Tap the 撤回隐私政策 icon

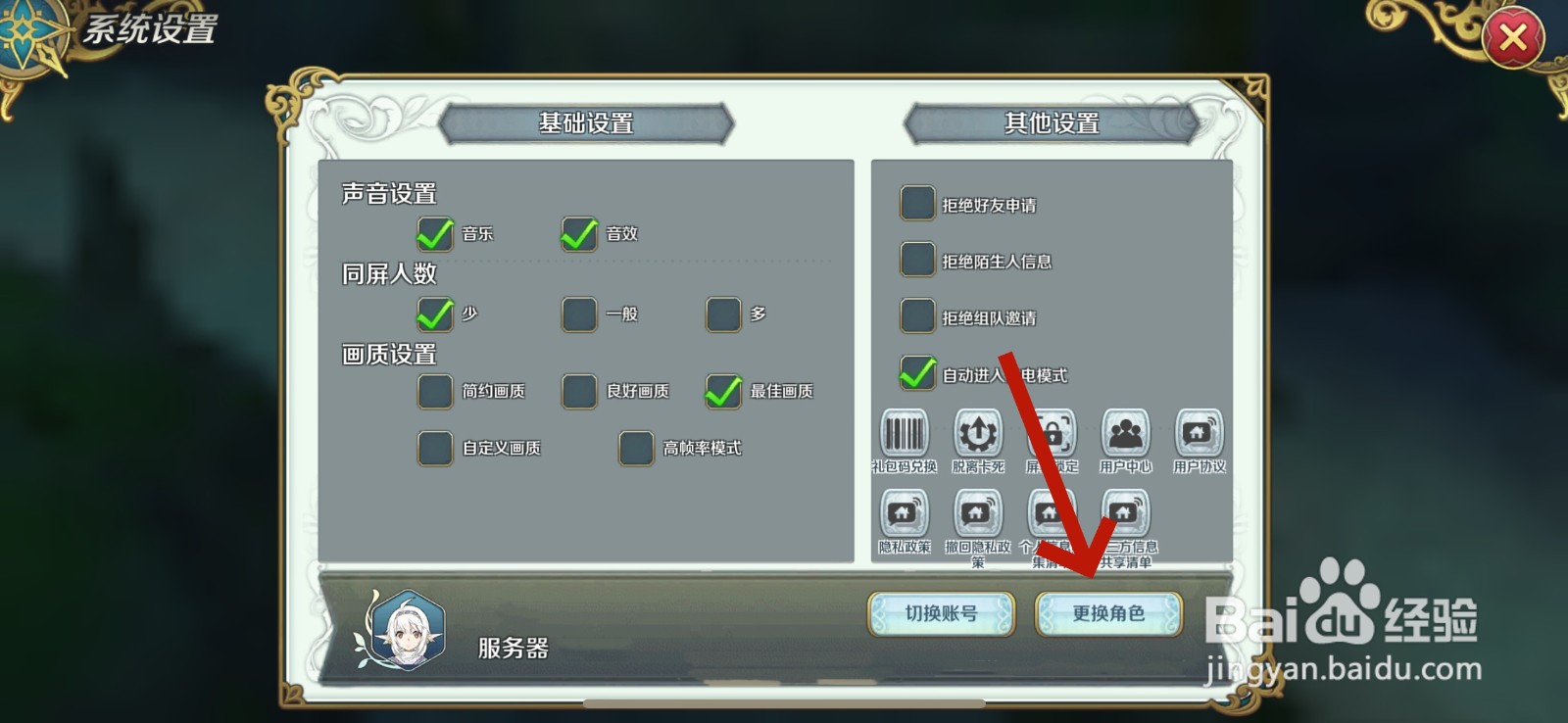pyautogui.click(x=978, y=513)
